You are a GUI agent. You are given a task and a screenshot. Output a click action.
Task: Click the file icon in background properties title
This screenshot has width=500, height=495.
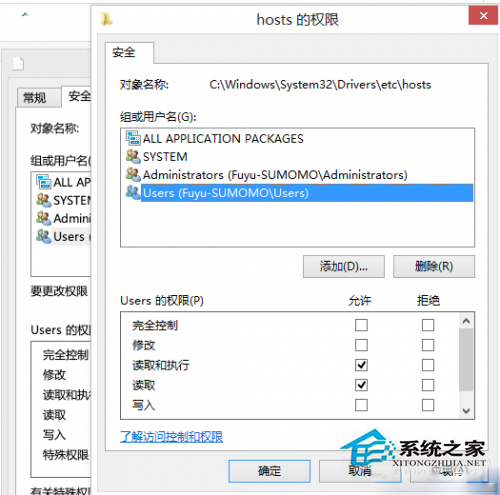pos(18,63)
